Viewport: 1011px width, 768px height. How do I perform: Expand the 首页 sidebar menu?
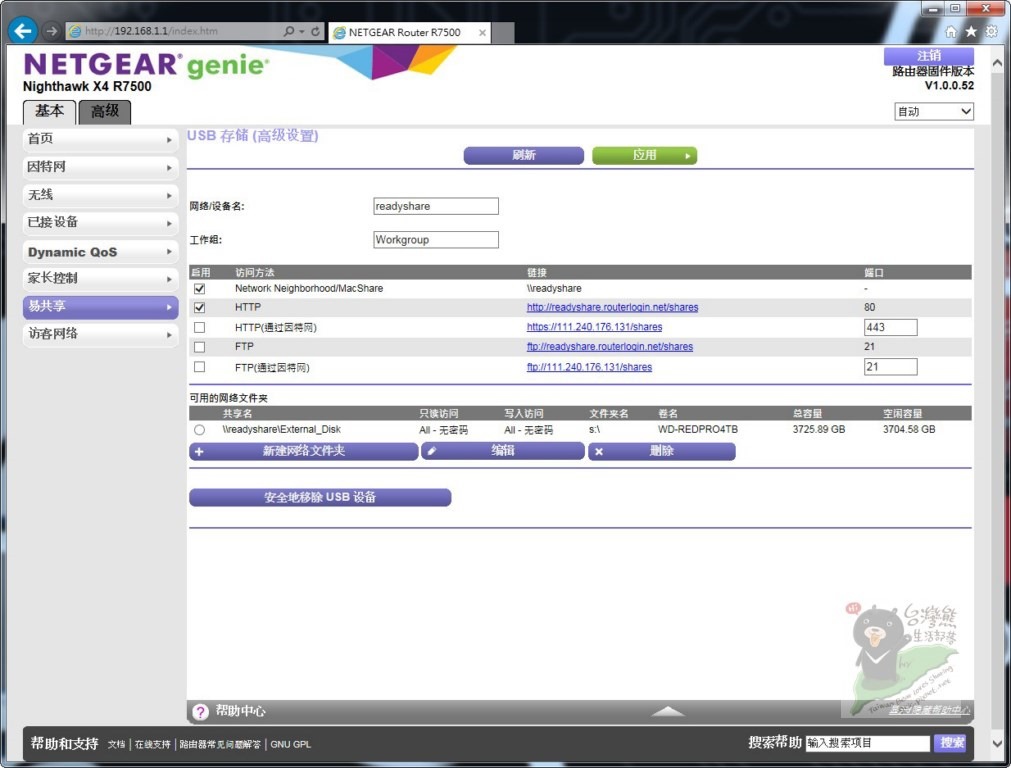pos(101,139)
